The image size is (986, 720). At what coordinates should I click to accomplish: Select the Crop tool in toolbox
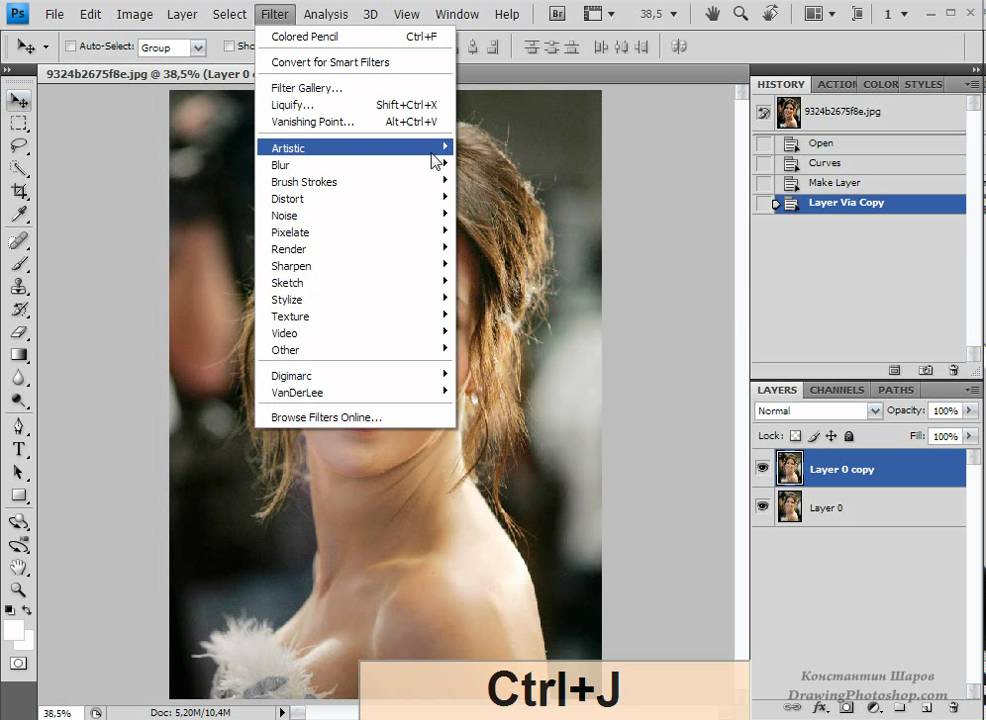pyautogui.click(x=19, y=191)
